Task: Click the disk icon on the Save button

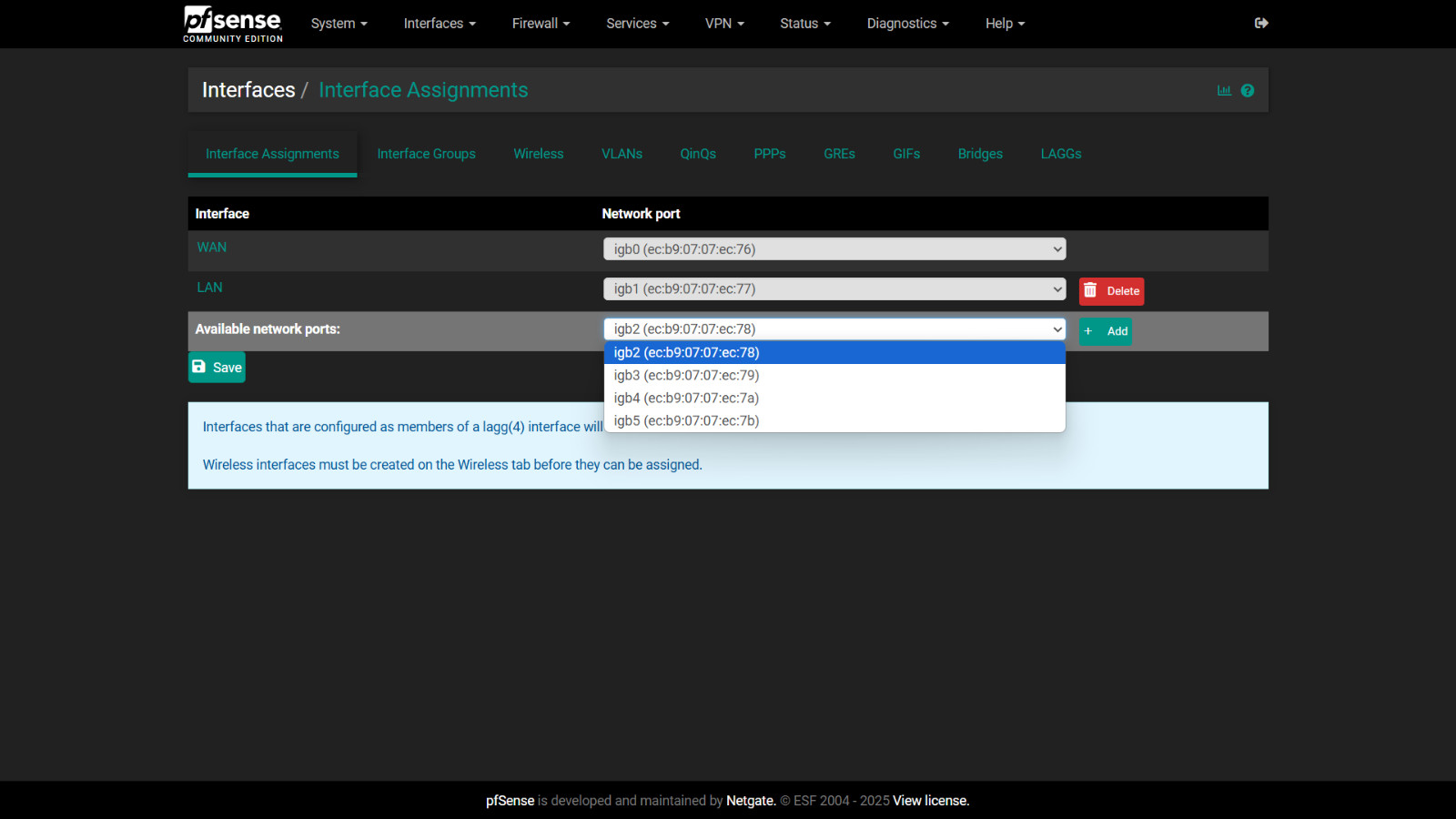Action: [x=200, y=367]
